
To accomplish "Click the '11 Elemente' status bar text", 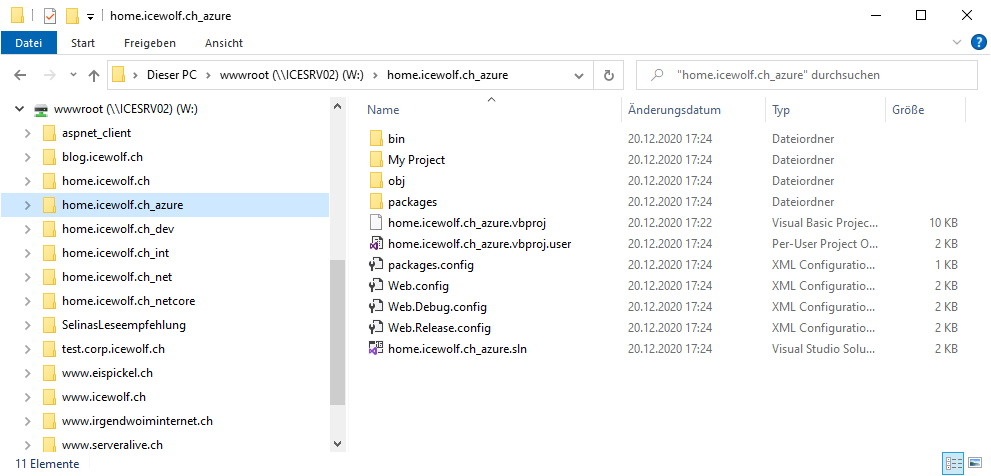I will 47,464.
